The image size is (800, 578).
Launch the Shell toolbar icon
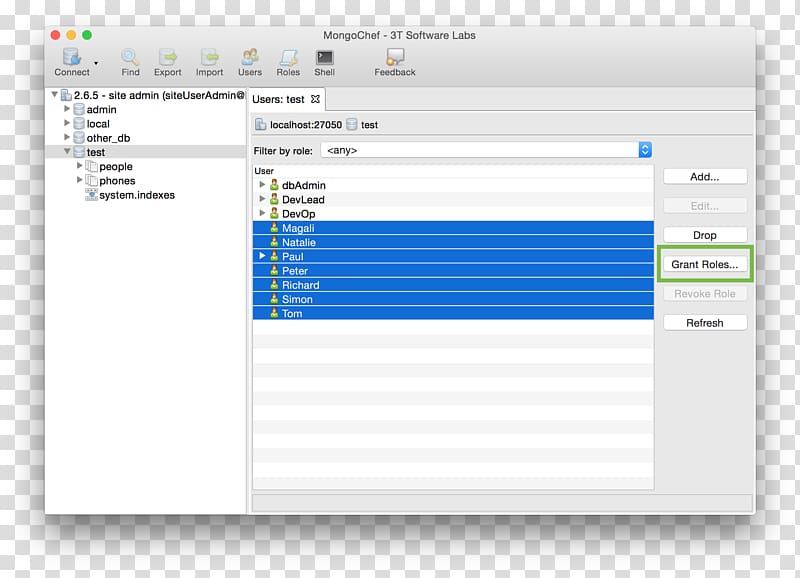[x=324, y=62]
